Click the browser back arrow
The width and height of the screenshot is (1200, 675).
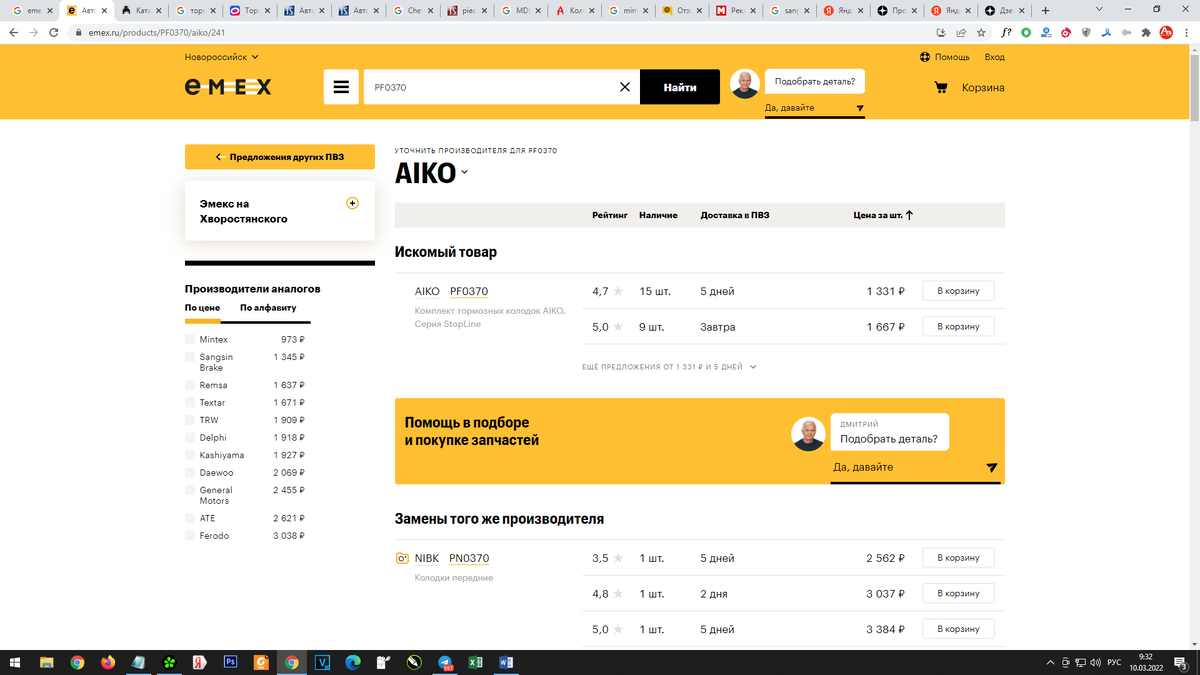[13, 32]
